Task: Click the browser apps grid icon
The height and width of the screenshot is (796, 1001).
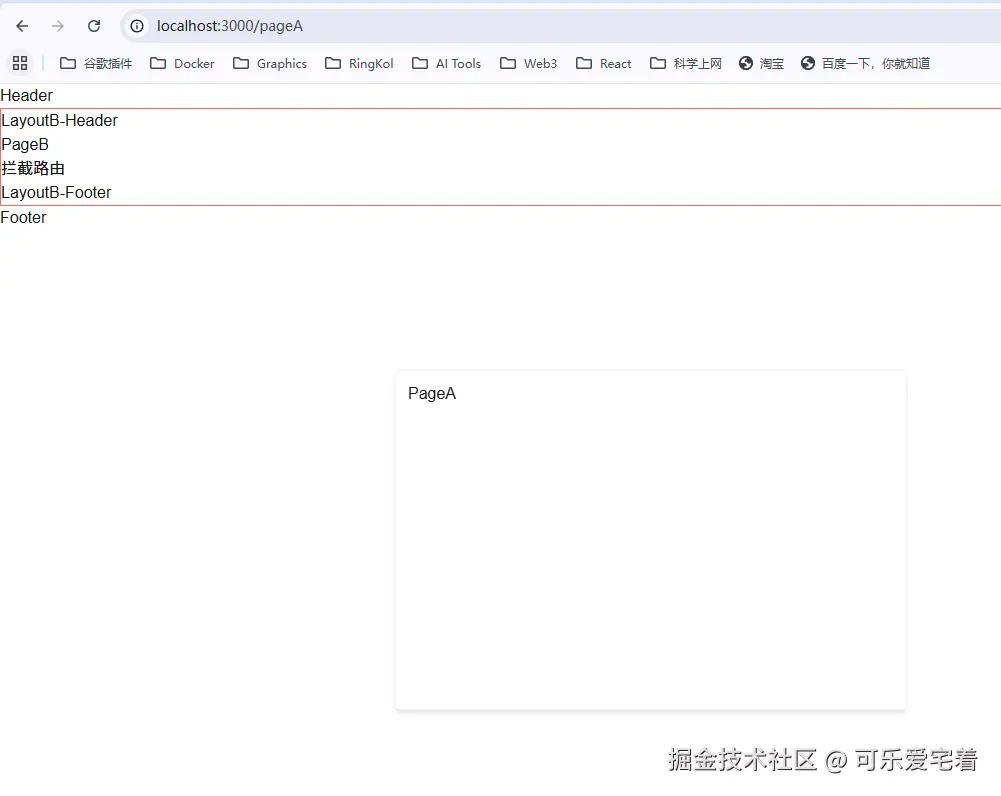Action: [x=20, y=62]
